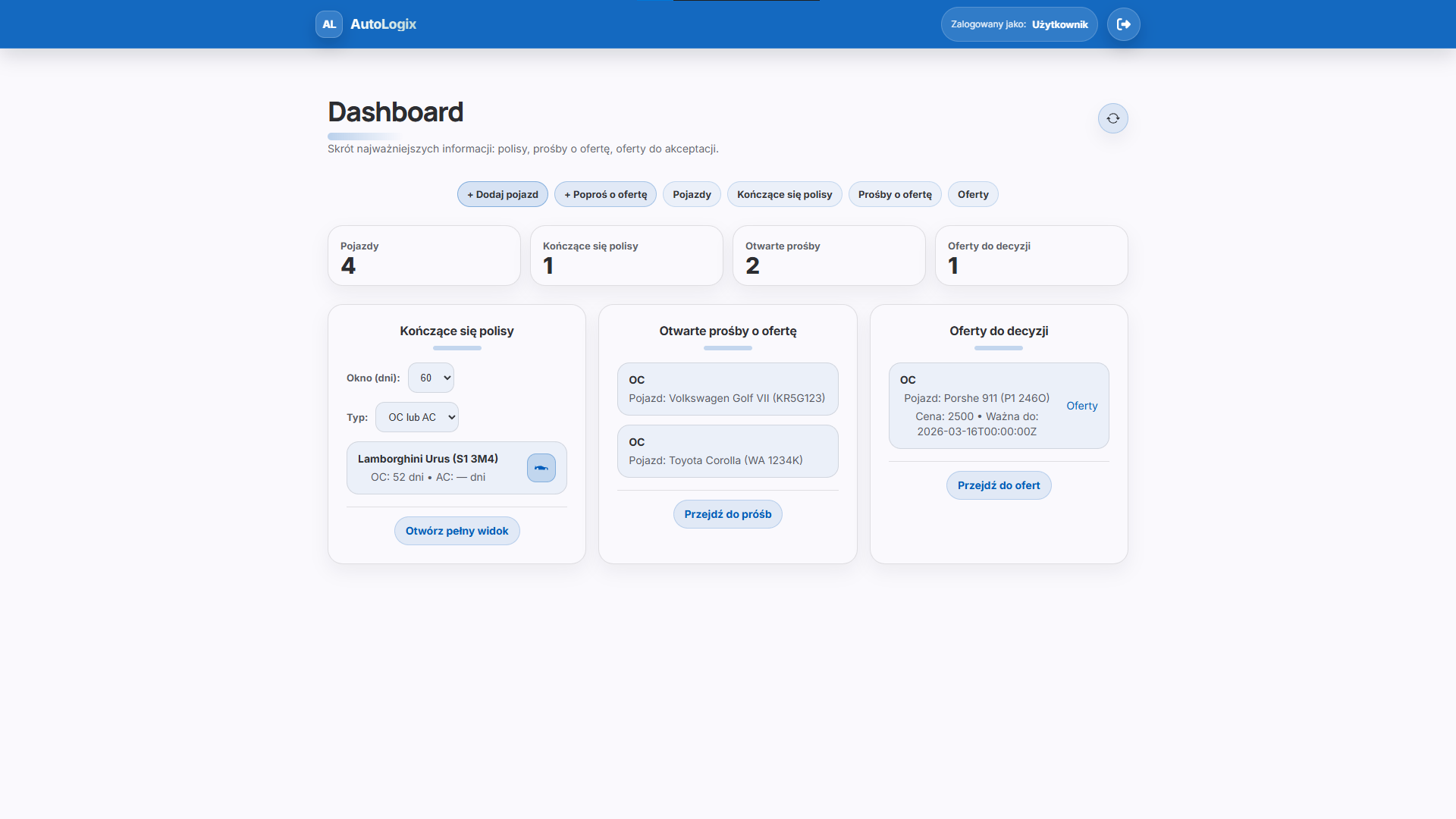Click the Porshe 911 (P1 246O) offer text

pyautogui.click(x=977, y=398)
